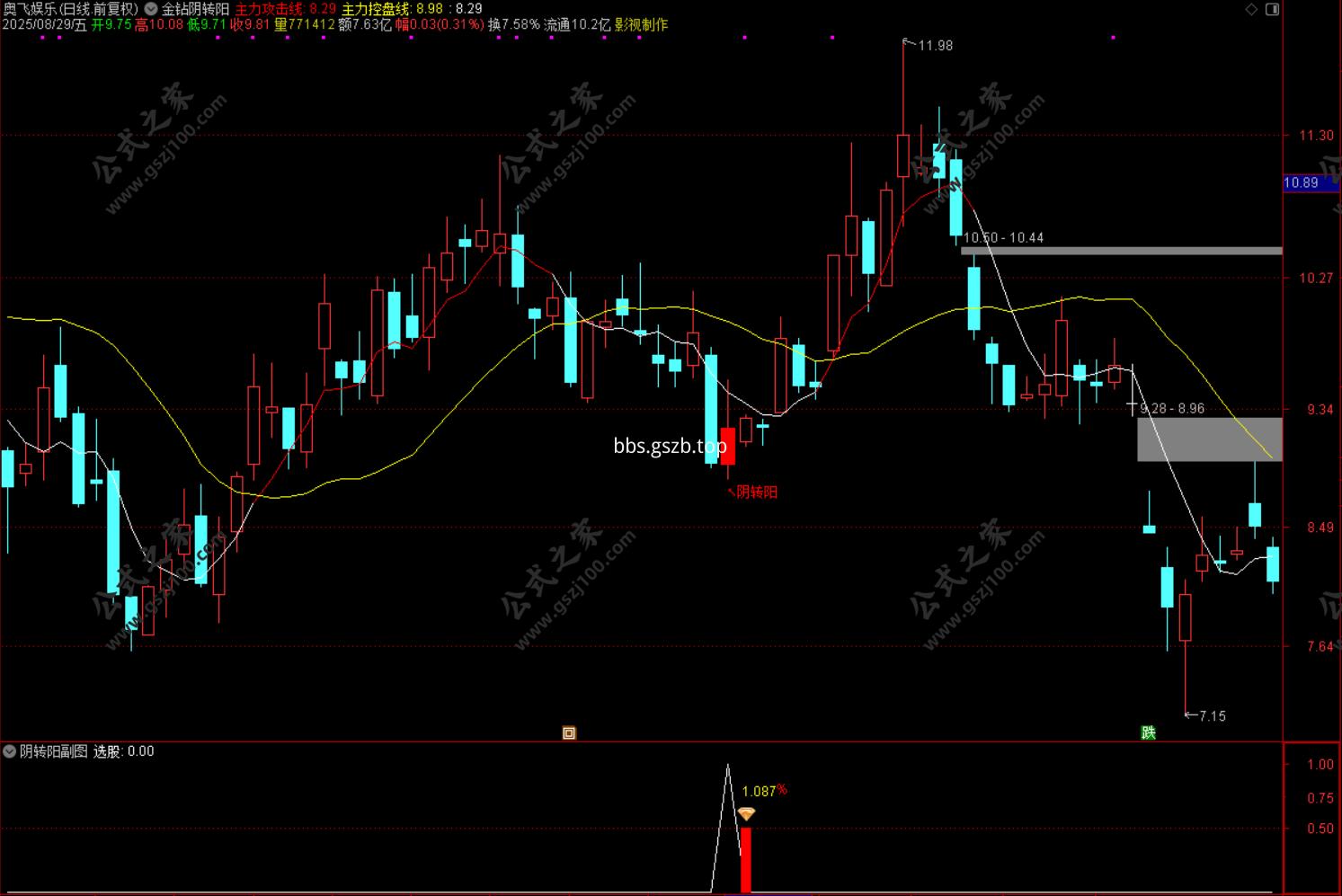The image size is (1342, 896).
Task: Click 主力攻击线: 8.29 value
Action: [285, 9]
